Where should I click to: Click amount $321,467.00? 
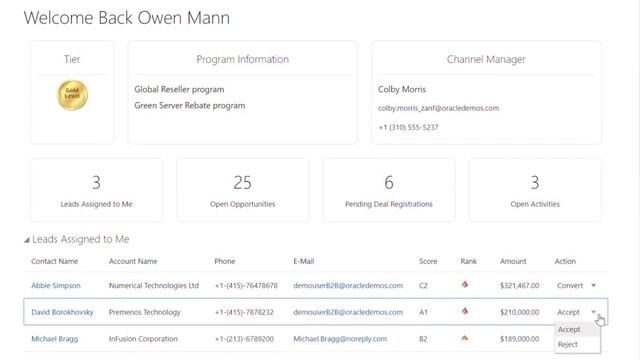point(520,286)
